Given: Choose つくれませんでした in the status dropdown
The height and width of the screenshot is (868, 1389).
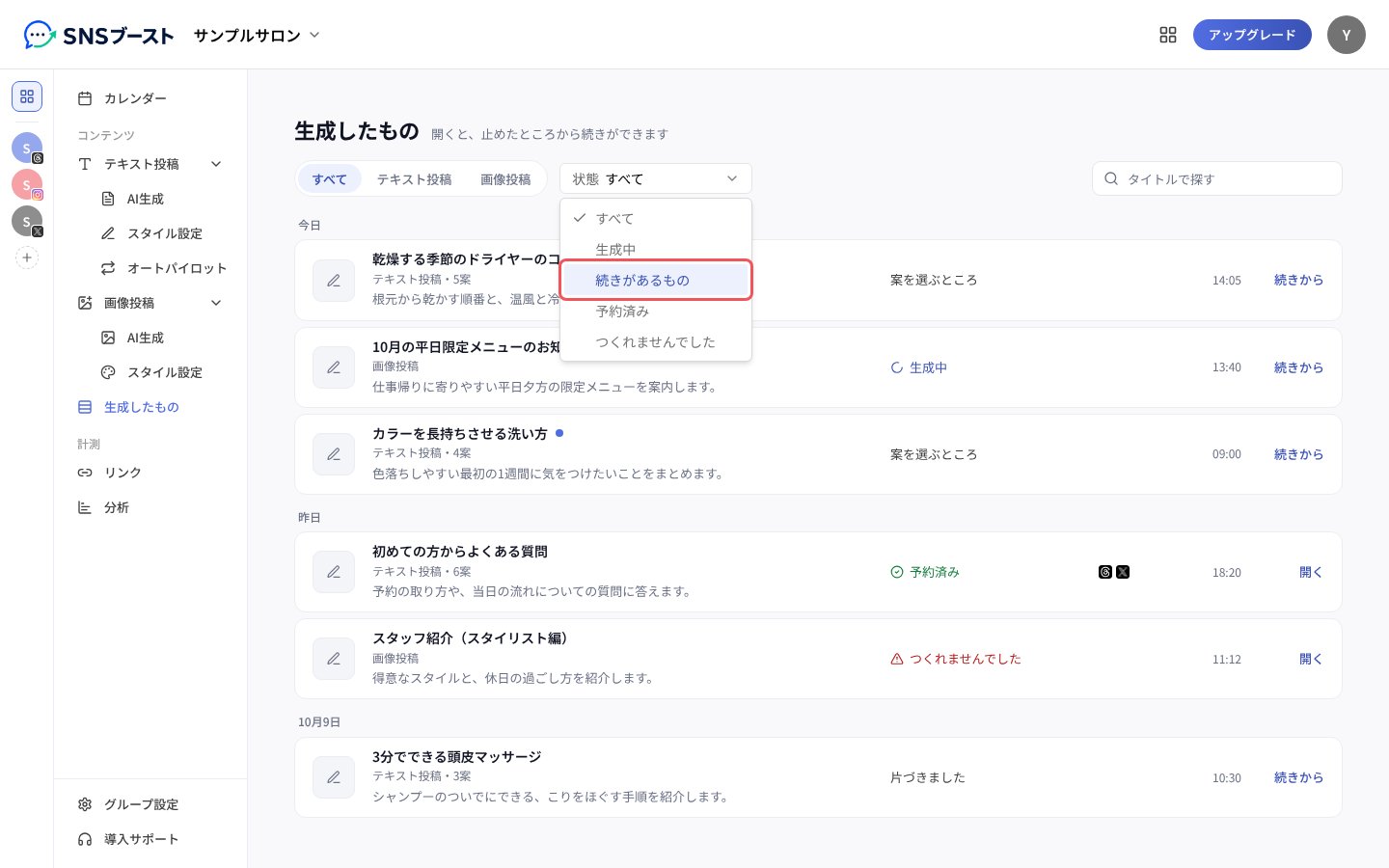Looking at the screenshot, I should [x=656, y=342].
